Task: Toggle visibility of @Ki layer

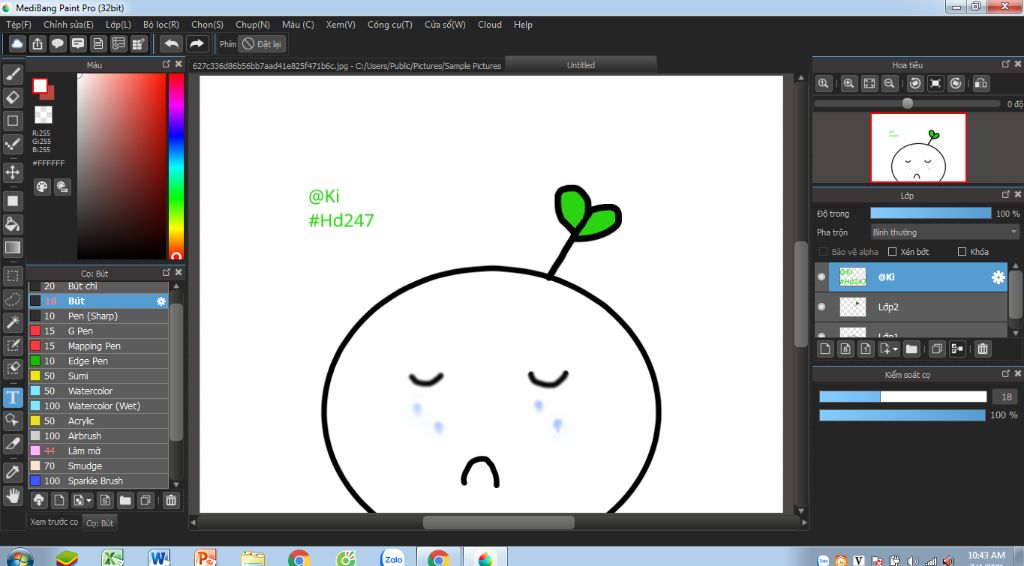Action: (822, 277)
